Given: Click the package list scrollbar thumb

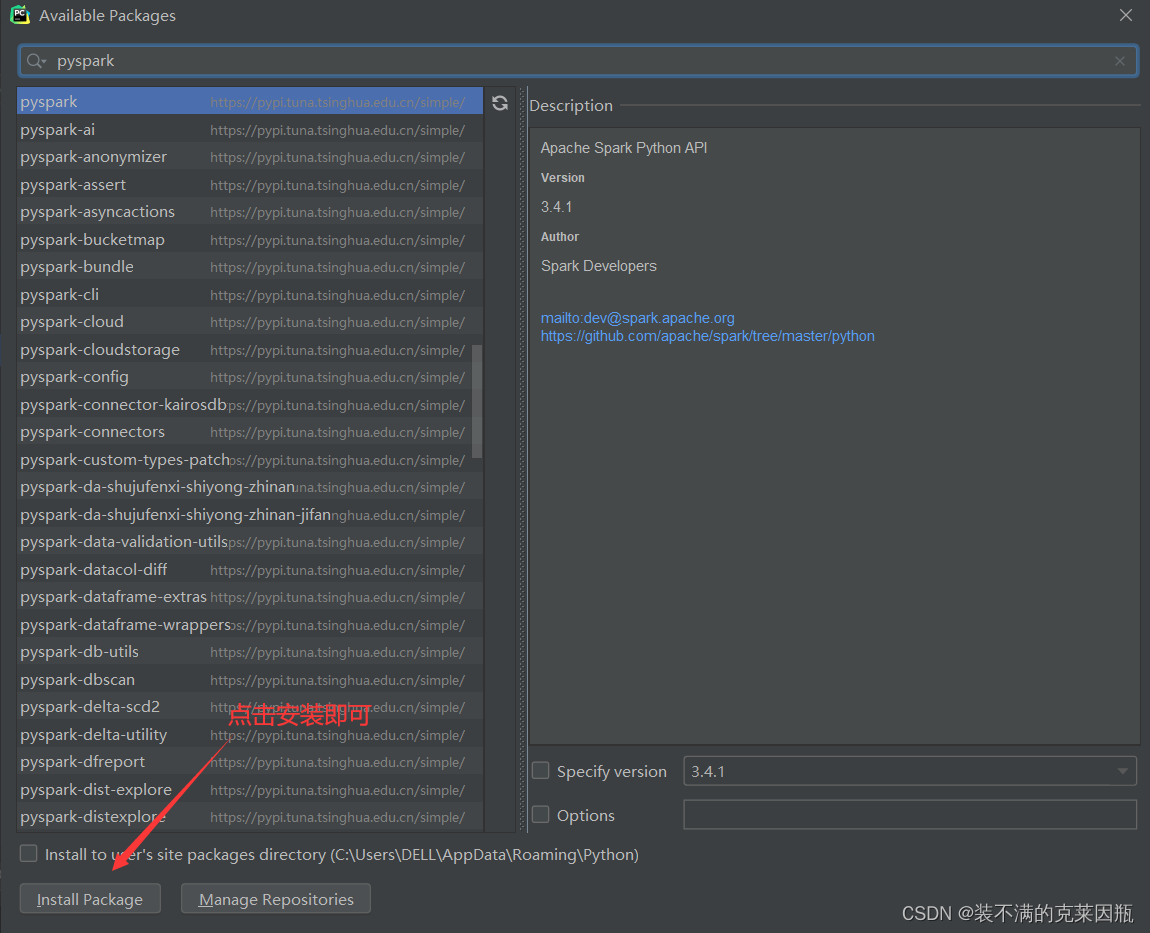Looking at the screenshot, I should (x=477, y=401).
